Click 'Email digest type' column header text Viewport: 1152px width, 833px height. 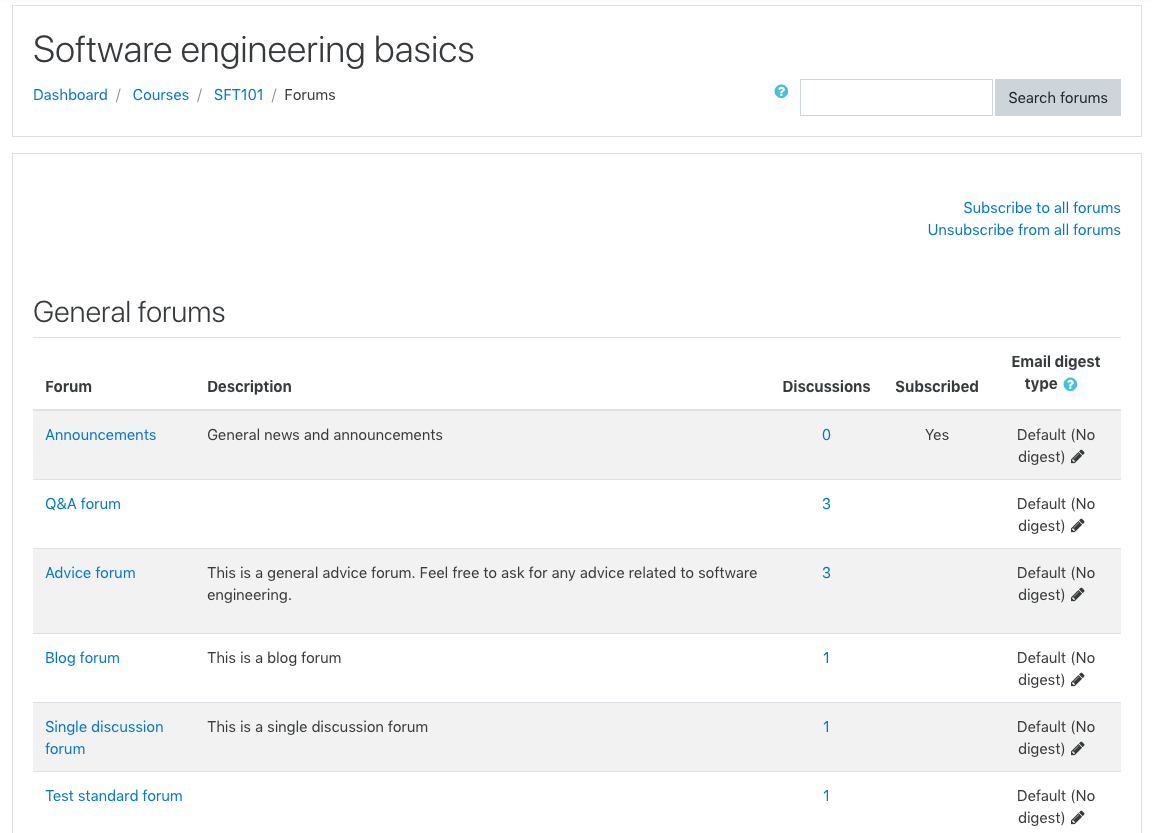tap(1056, 372)
